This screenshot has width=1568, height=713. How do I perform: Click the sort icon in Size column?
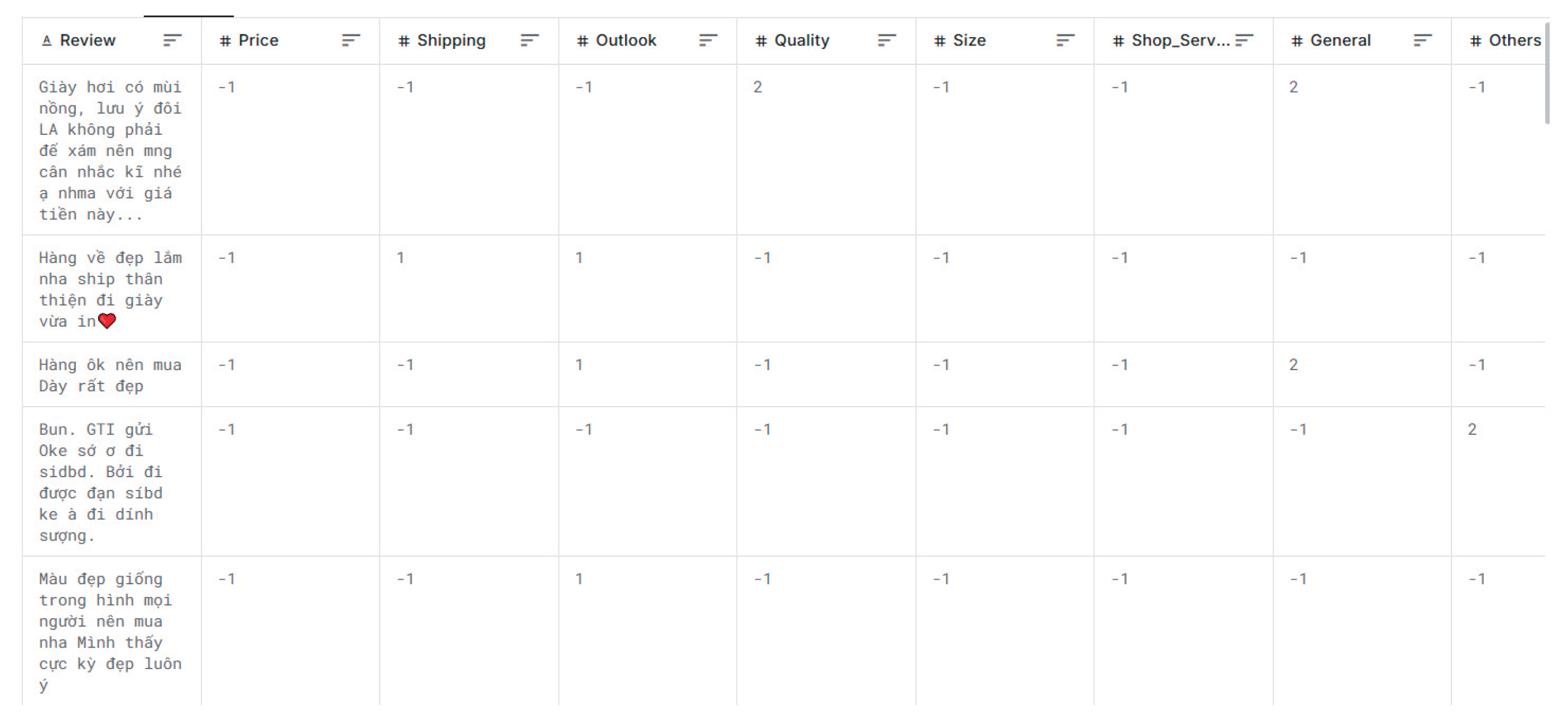(x=1065, y=40)
